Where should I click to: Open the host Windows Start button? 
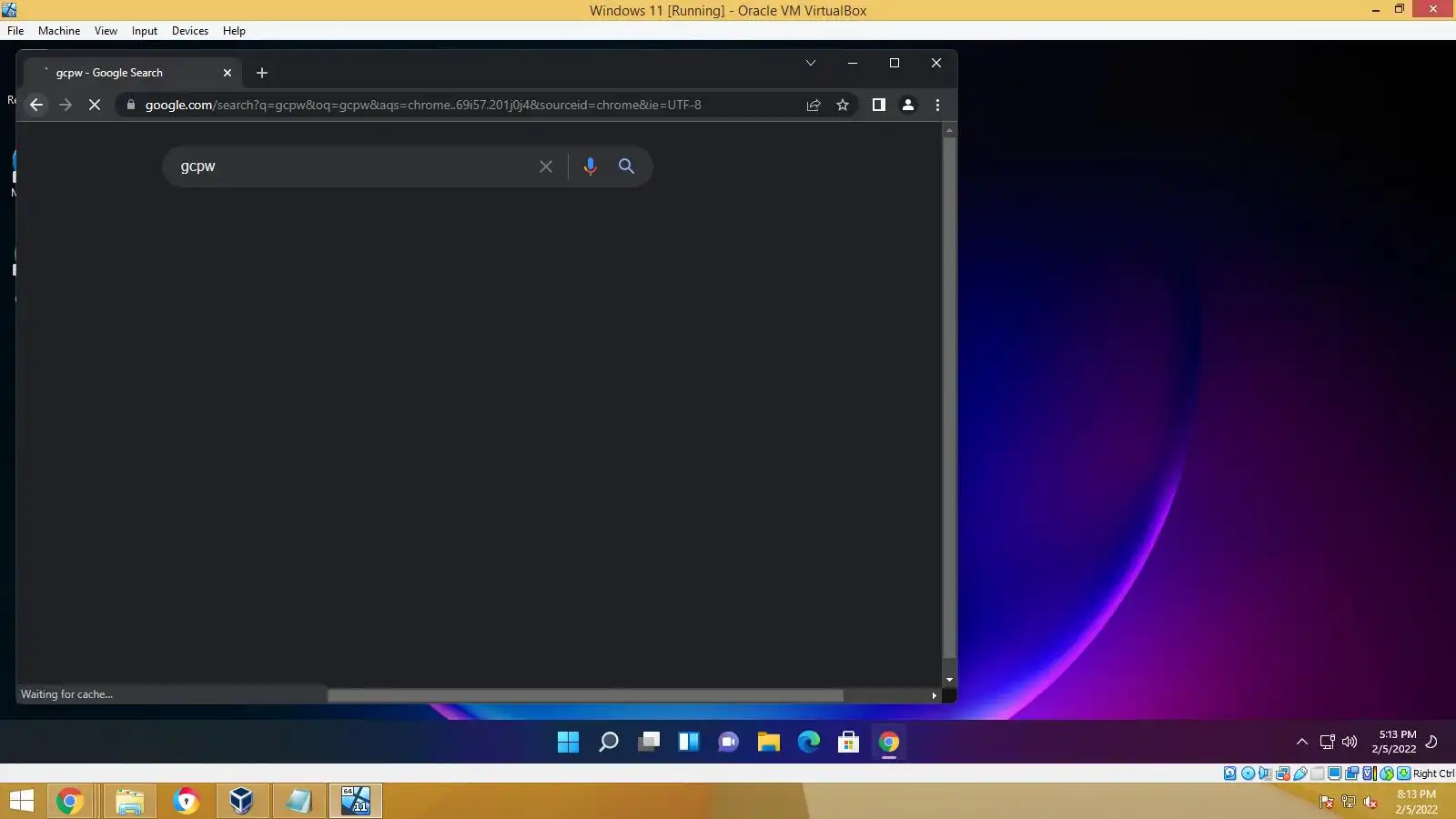pyautogui.click(x=22, y=801)
